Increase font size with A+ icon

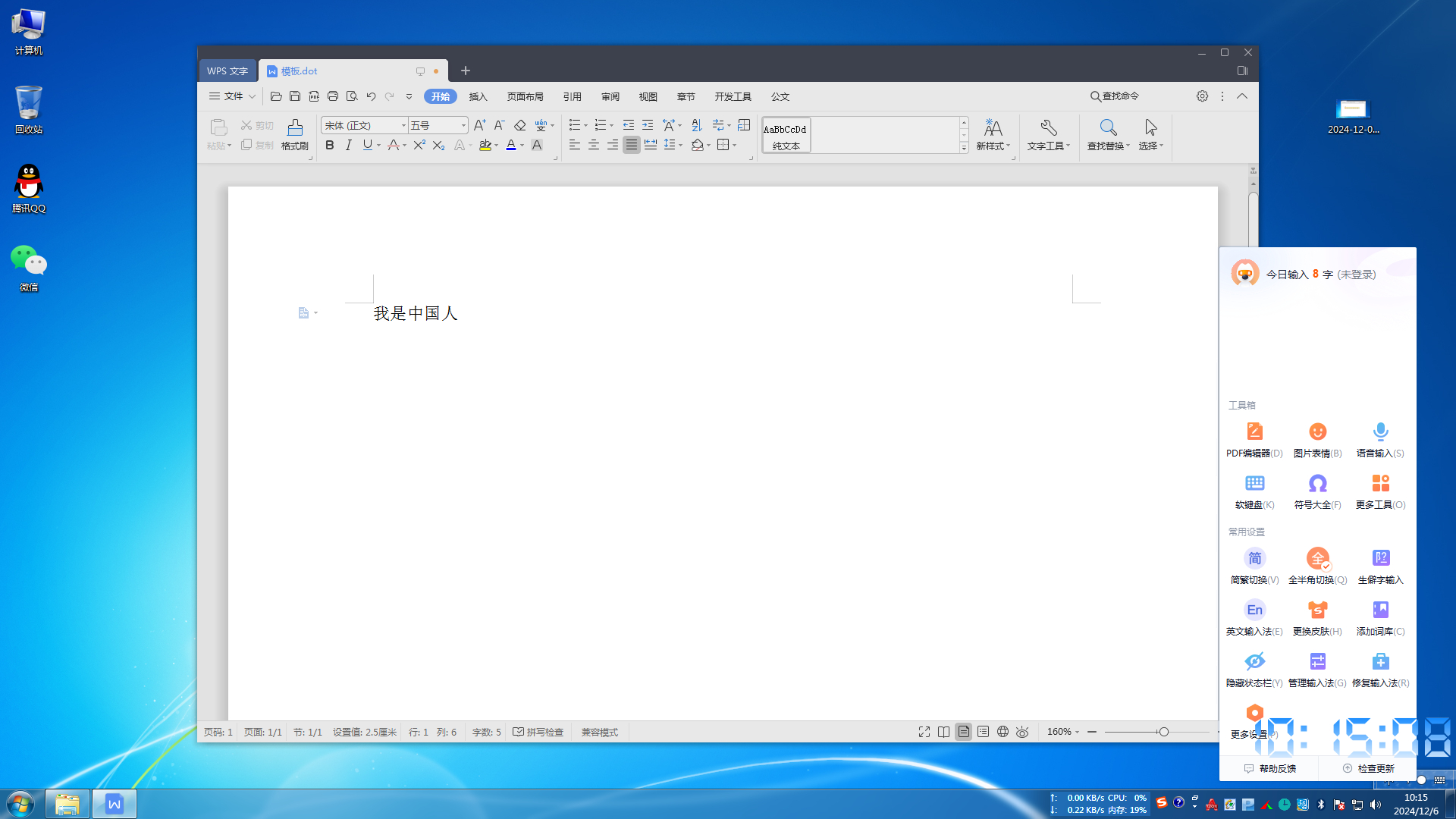(480, 125)
